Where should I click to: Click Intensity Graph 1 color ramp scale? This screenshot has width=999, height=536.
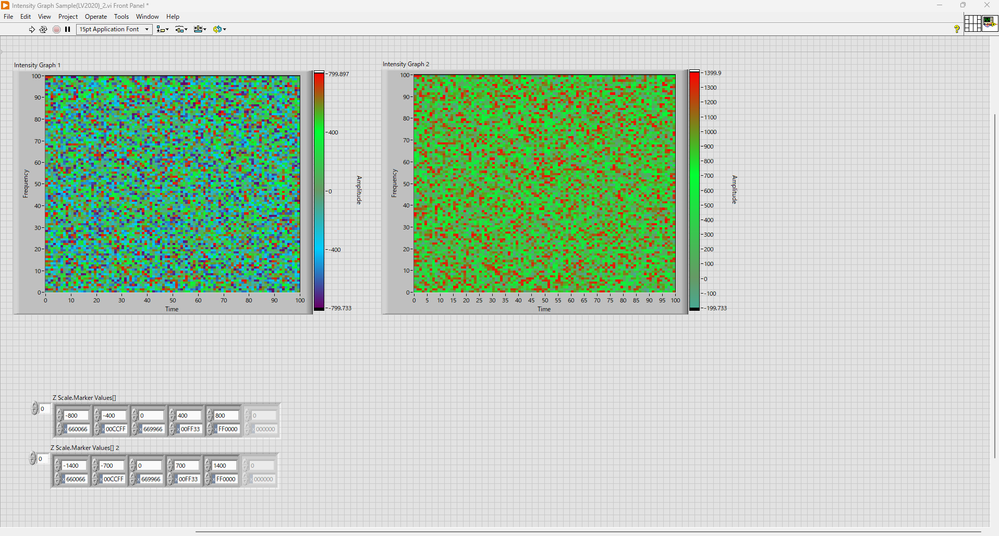319,191
